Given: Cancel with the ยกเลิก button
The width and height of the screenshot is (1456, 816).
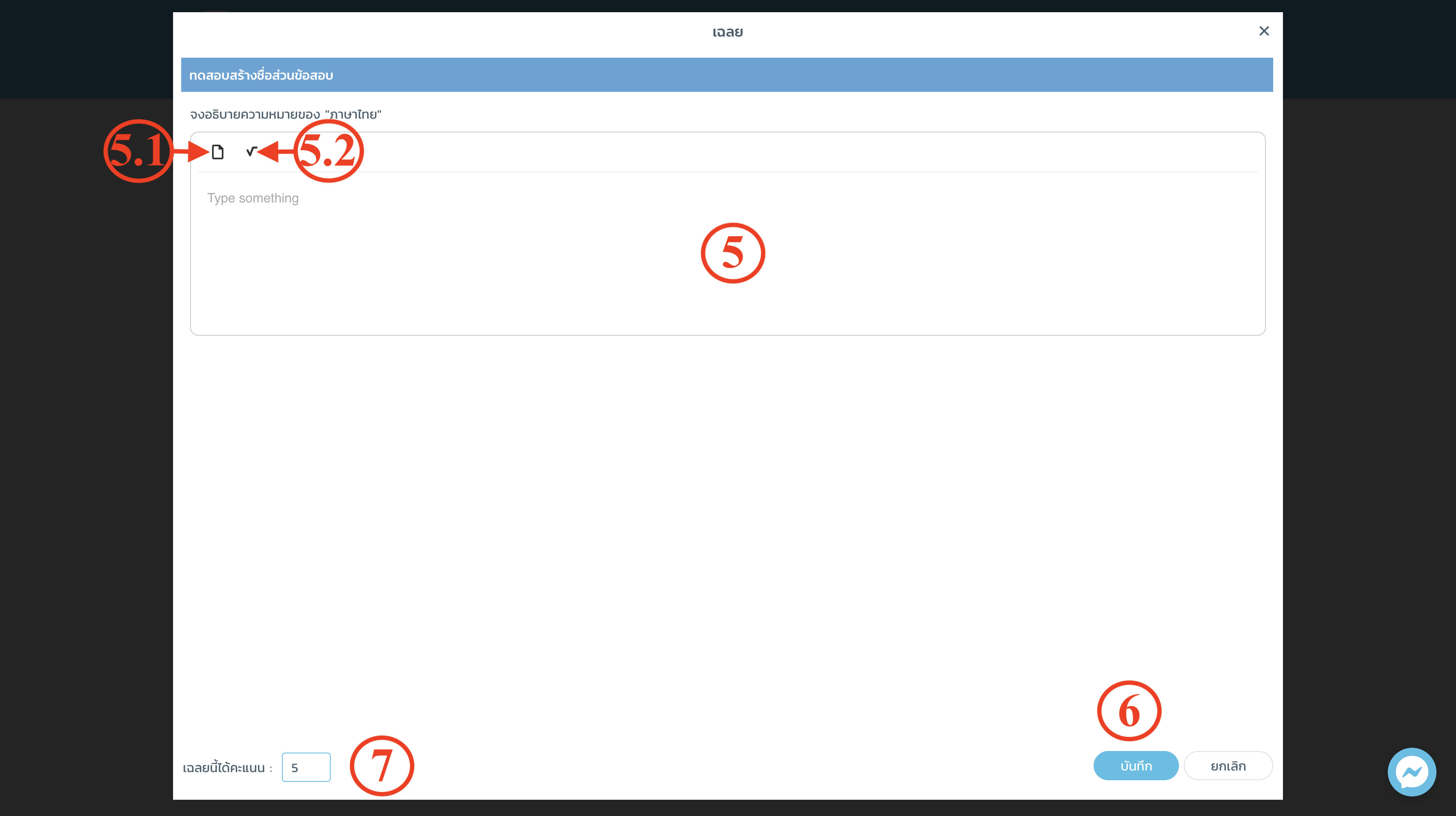Looking at the screenshot, I should (1228, 766).
